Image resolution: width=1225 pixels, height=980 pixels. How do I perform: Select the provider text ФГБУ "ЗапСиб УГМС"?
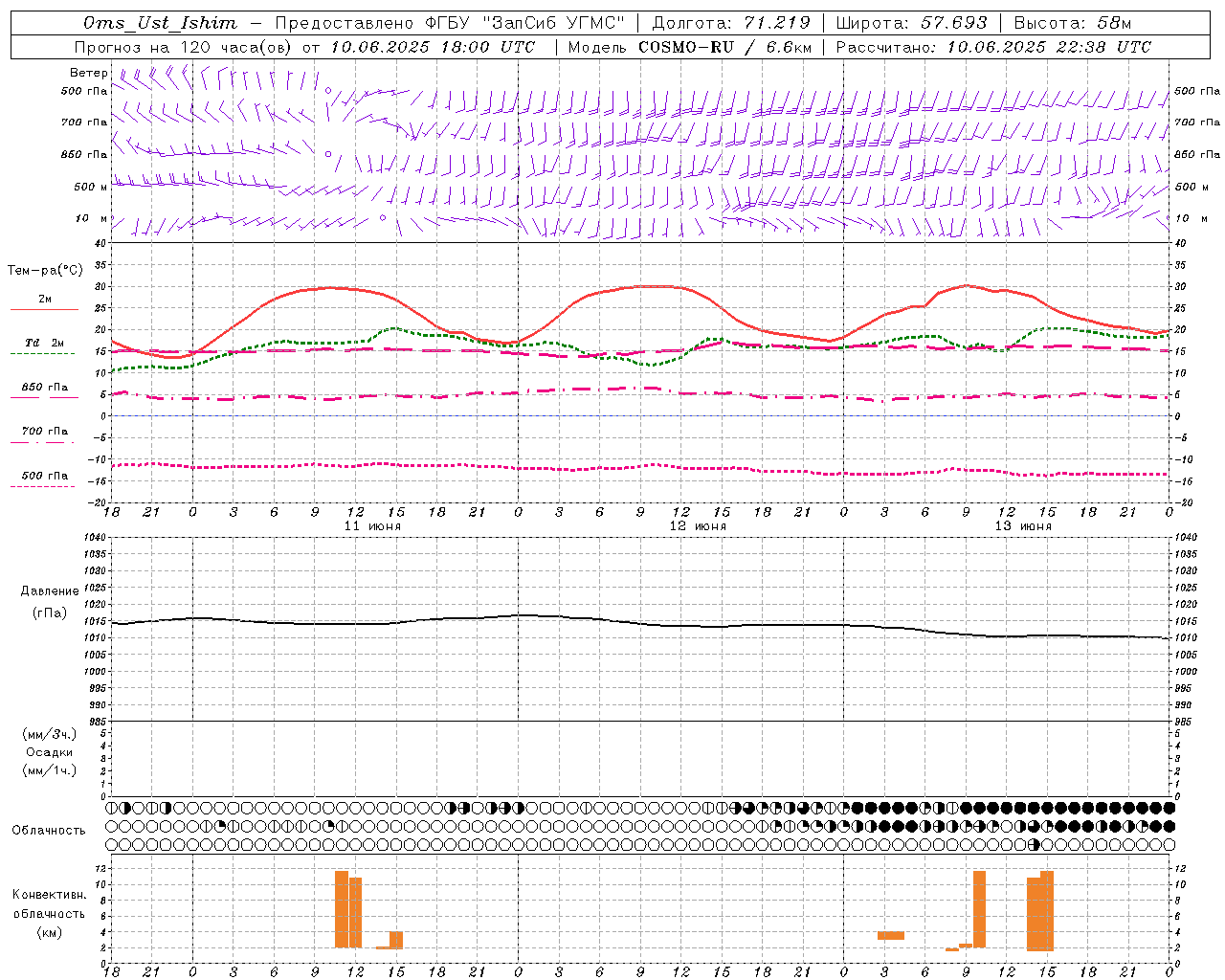(x=524, y=23)
